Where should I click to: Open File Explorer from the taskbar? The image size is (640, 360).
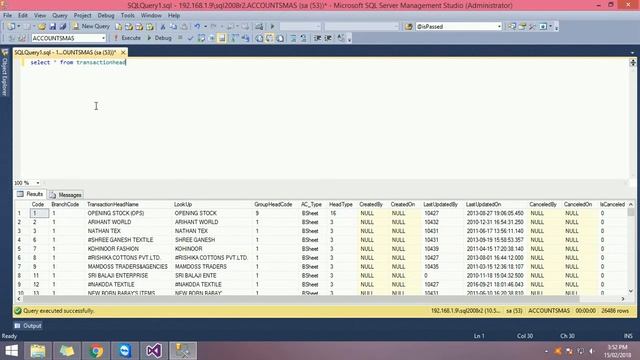click(x=38, y=351)
